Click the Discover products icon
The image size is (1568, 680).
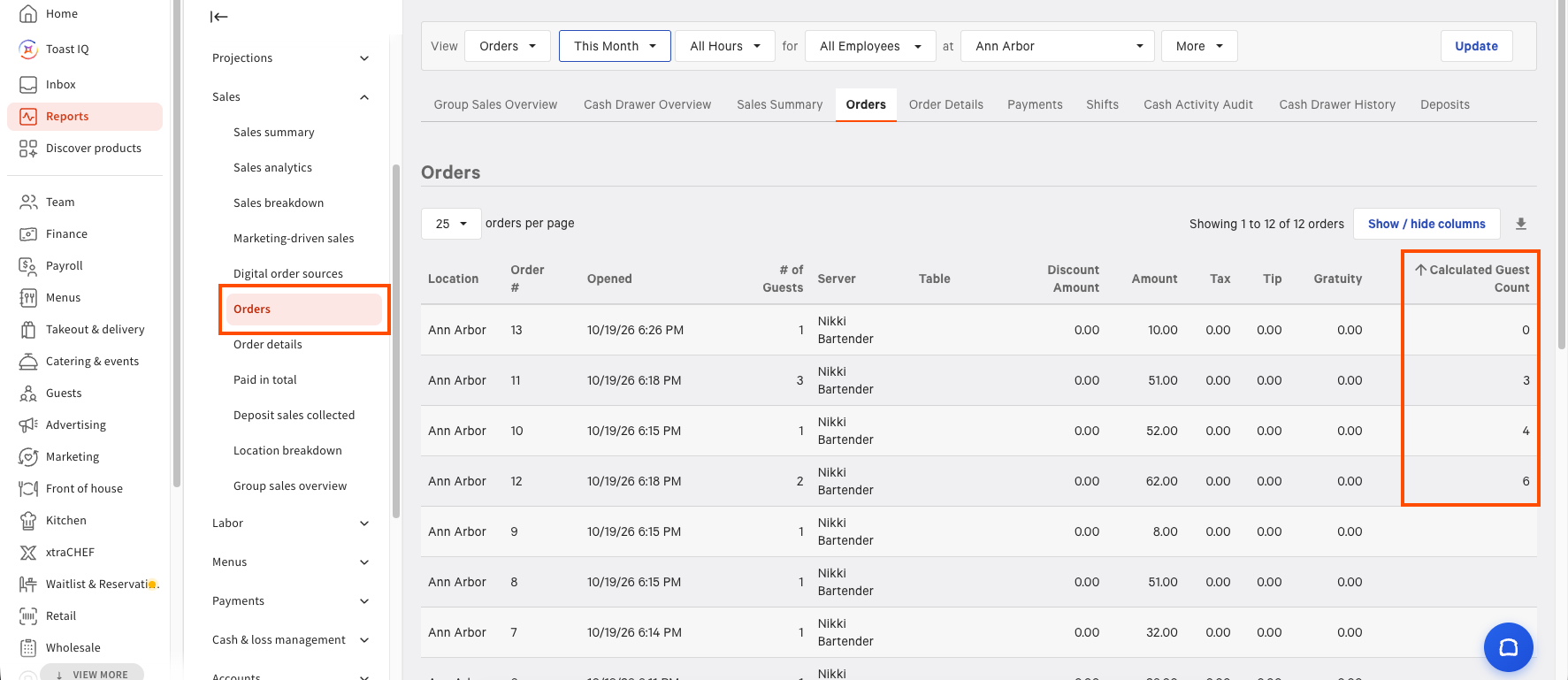point(28,148)
